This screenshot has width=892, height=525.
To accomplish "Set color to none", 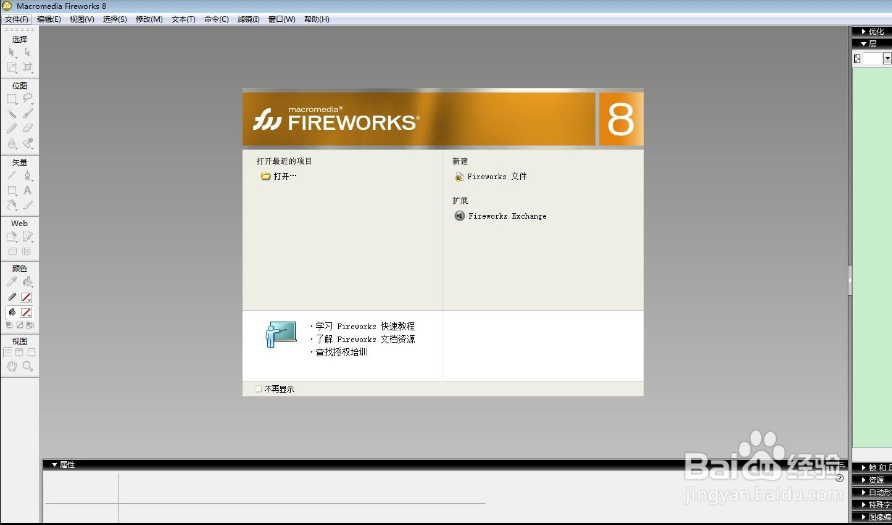I will click(x=20, y=325).
